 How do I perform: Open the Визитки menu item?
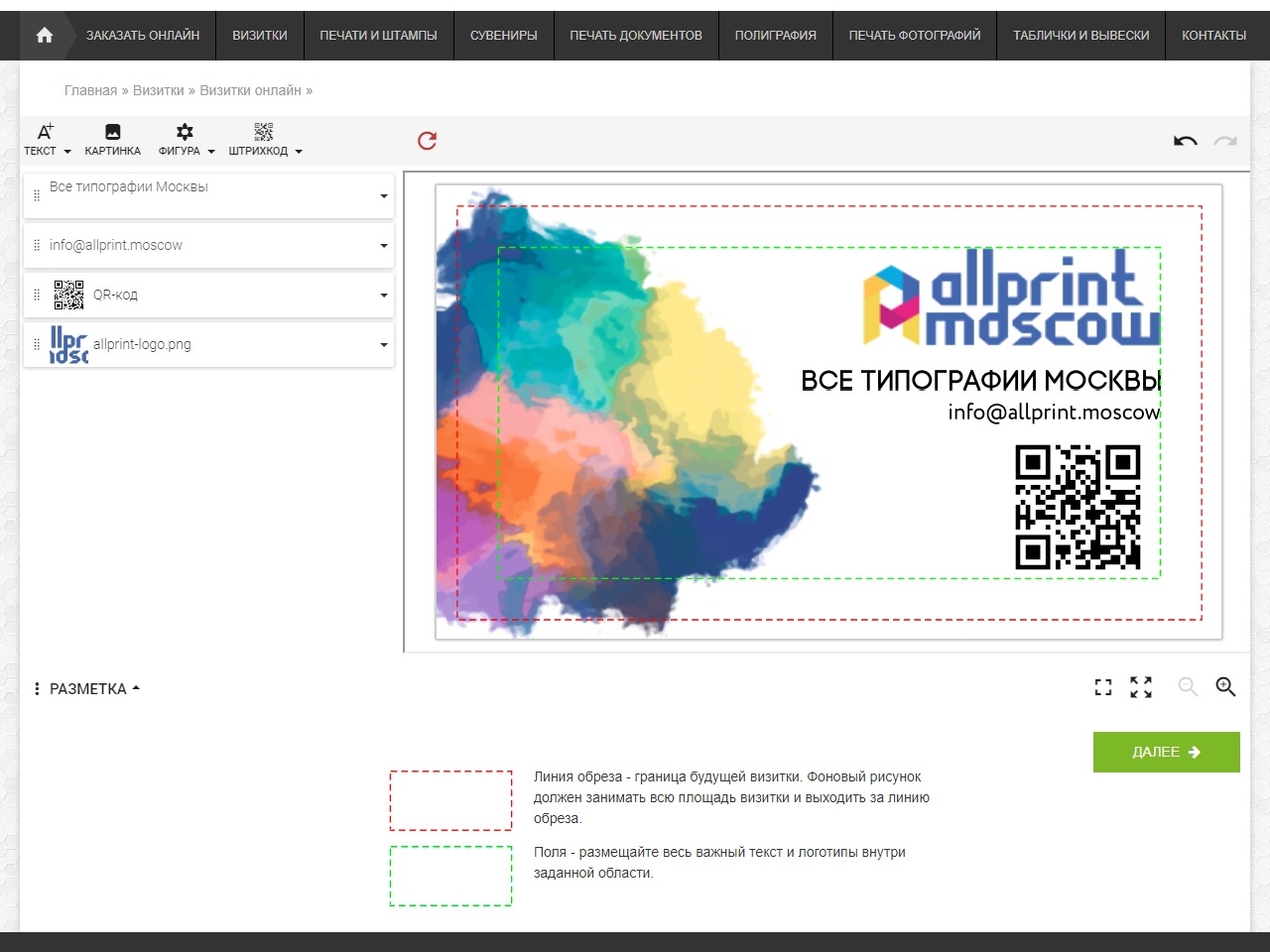click(x=260, y=35)
